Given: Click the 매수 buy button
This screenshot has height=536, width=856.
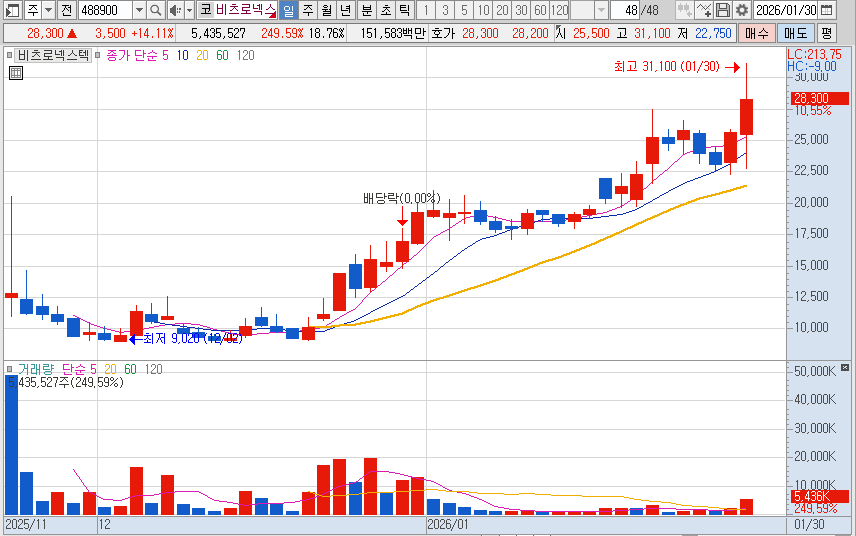Looking at the screenshot, I should click(757, 33).
